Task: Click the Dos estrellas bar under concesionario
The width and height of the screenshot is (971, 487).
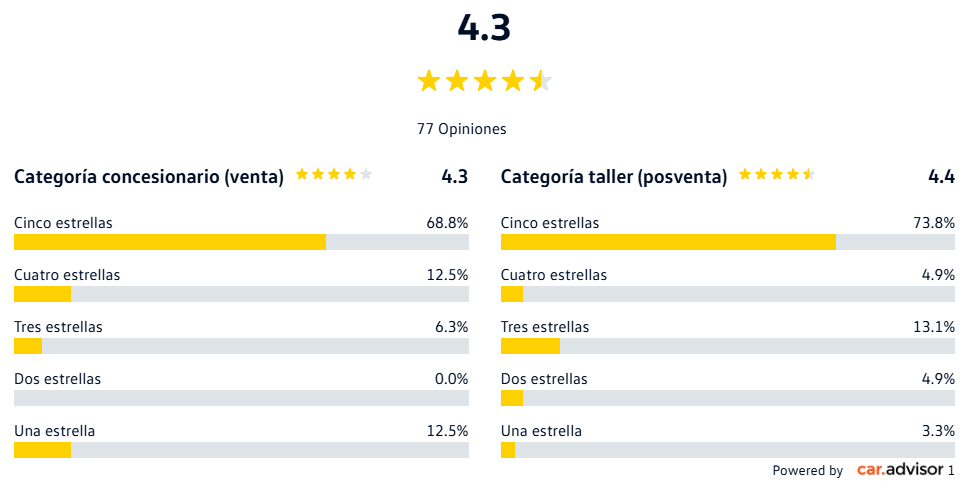Action: tap(241, 398)
